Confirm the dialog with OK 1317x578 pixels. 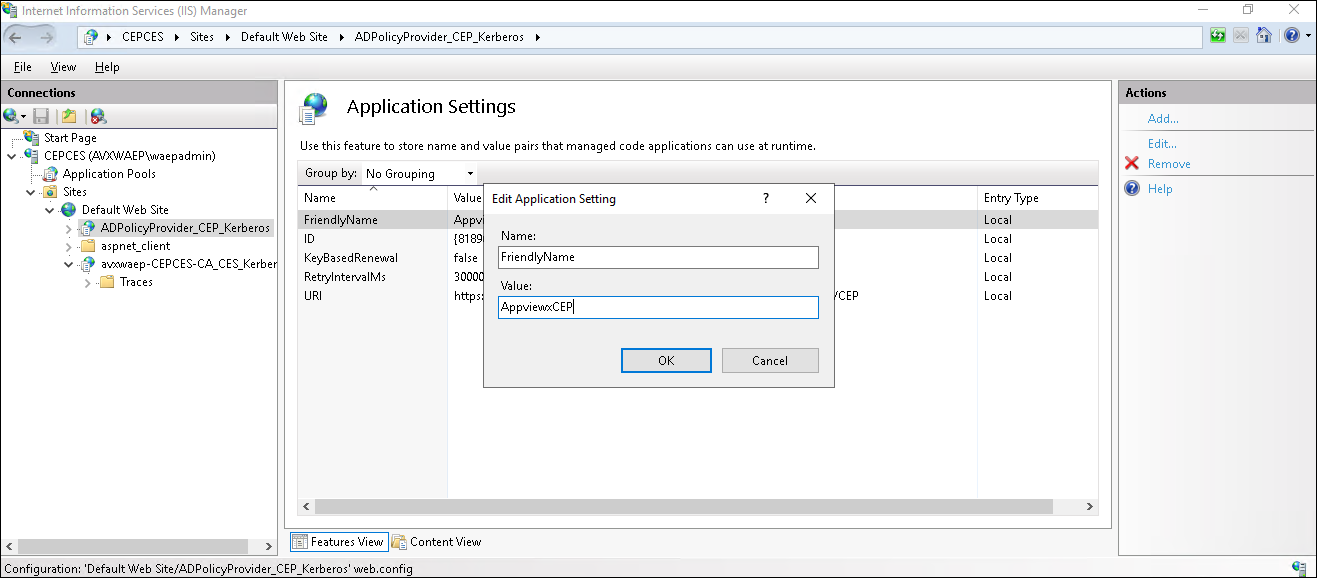(666, 360)
